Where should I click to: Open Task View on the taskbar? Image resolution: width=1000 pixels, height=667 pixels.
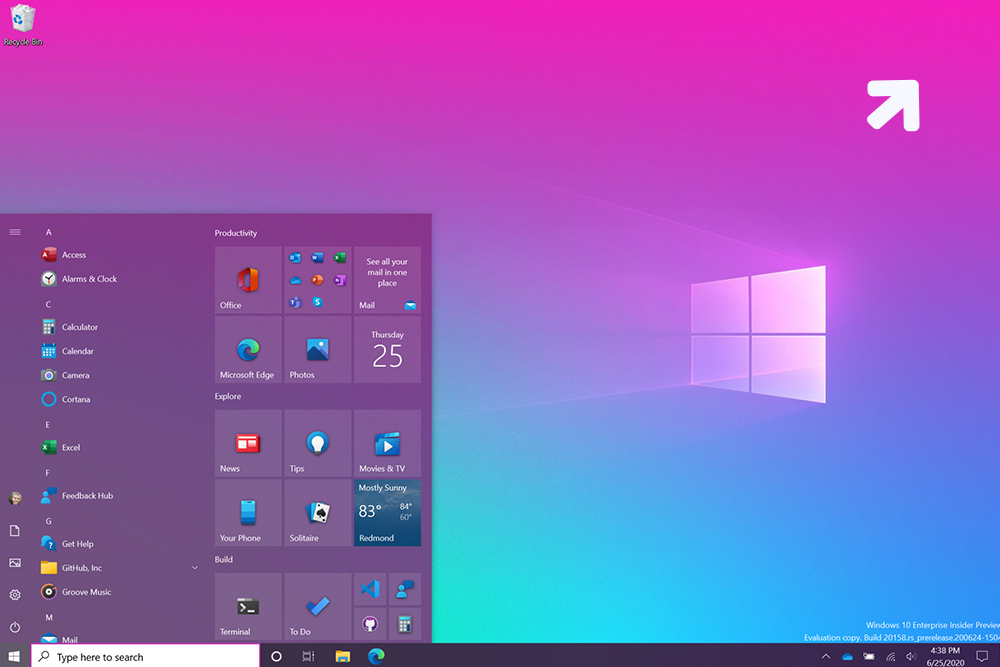point(309,656)
